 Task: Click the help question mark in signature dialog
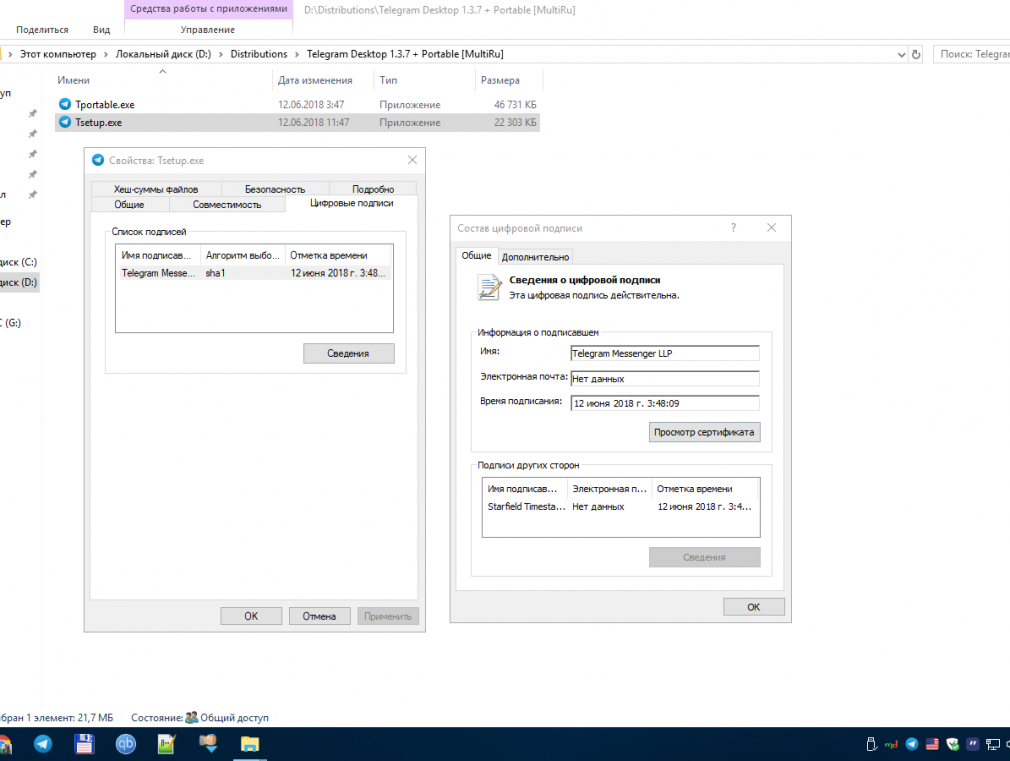tap(733, 227)
